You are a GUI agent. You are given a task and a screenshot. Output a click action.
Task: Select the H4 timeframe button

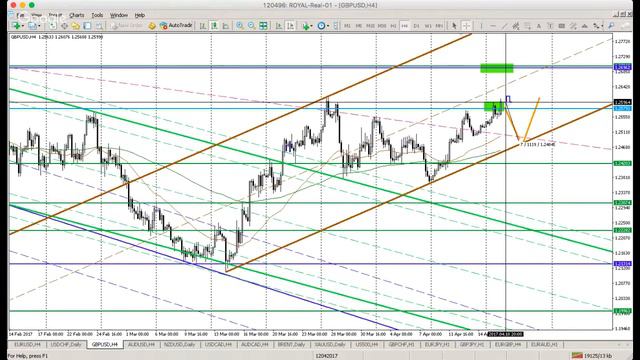[x=404, y=26]
